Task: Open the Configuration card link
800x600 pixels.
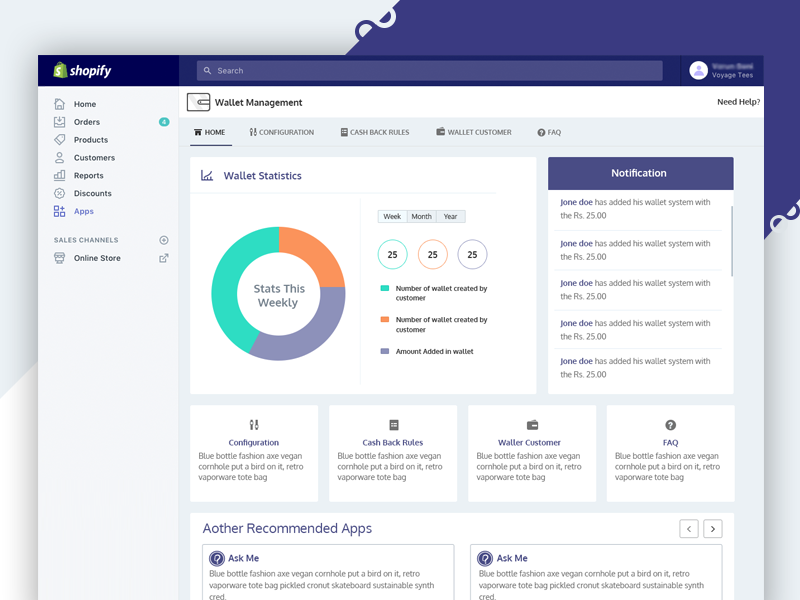Action: (x=254, y=442)
